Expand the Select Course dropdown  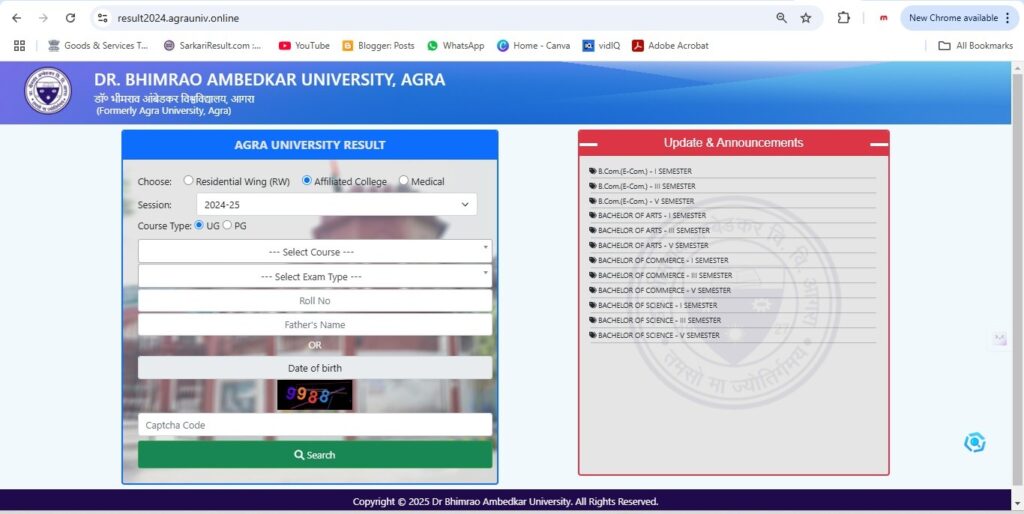[x=315, y=251]
